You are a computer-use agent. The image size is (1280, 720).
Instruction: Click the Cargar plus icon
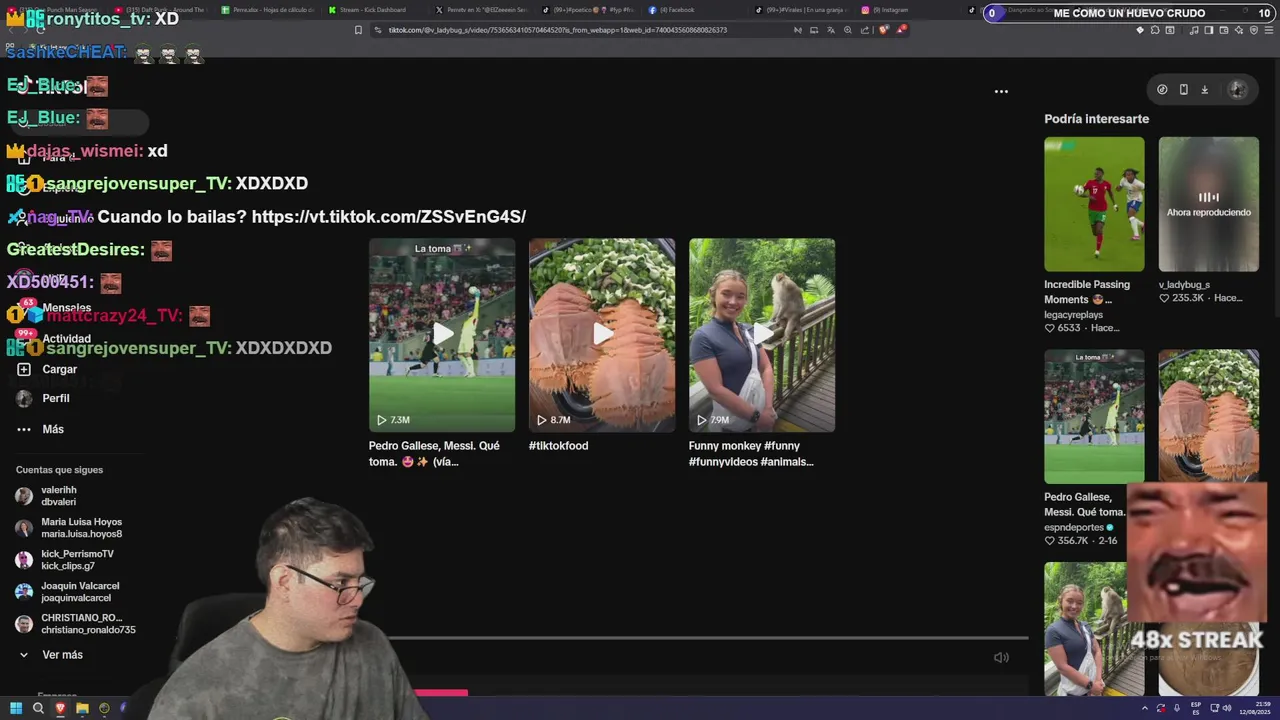tap(24, 369)
